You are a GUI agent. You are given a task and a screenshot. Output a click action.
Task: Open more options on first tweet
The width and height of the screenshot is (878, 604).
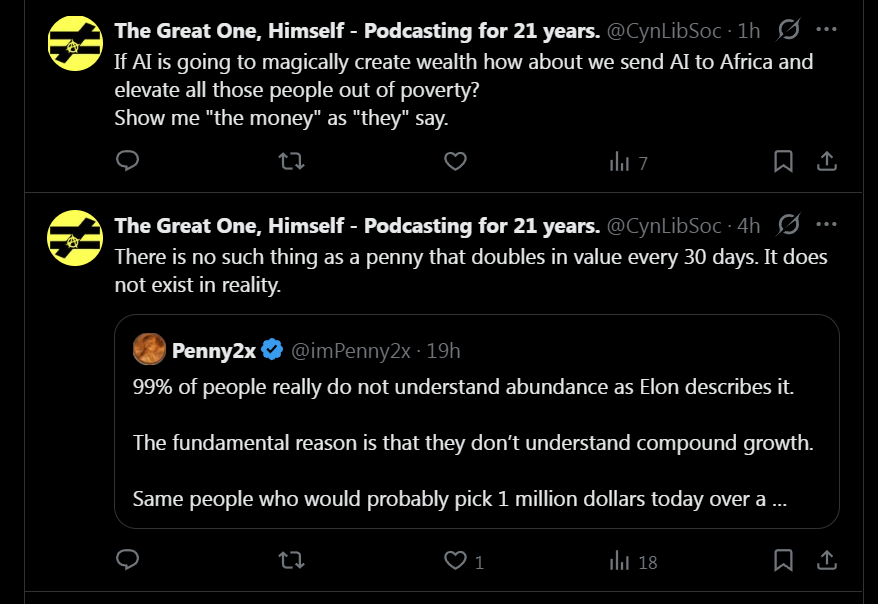(x=827, y=30)
